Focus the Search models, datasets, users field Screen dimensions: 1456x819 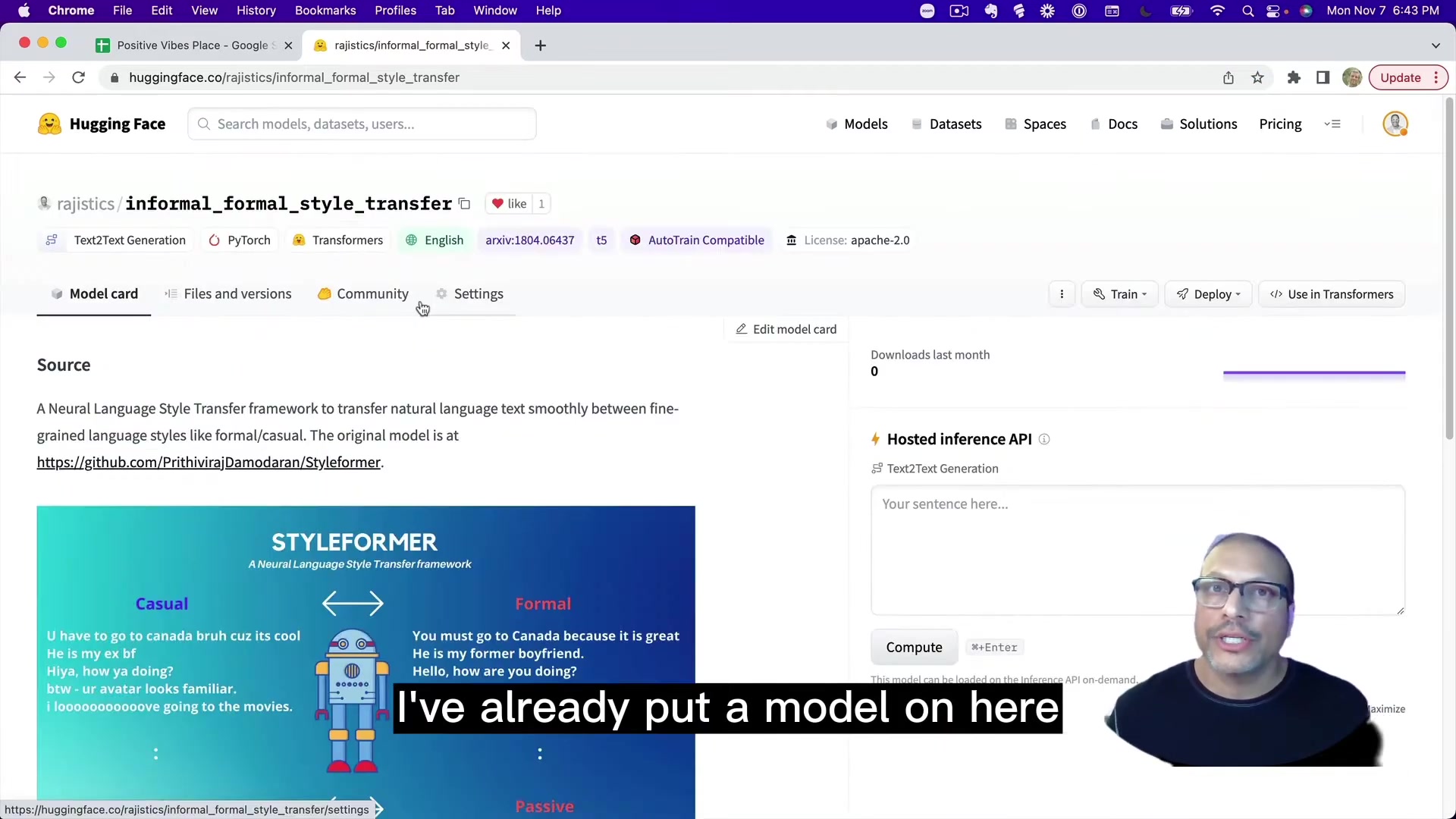click(362, 124)
